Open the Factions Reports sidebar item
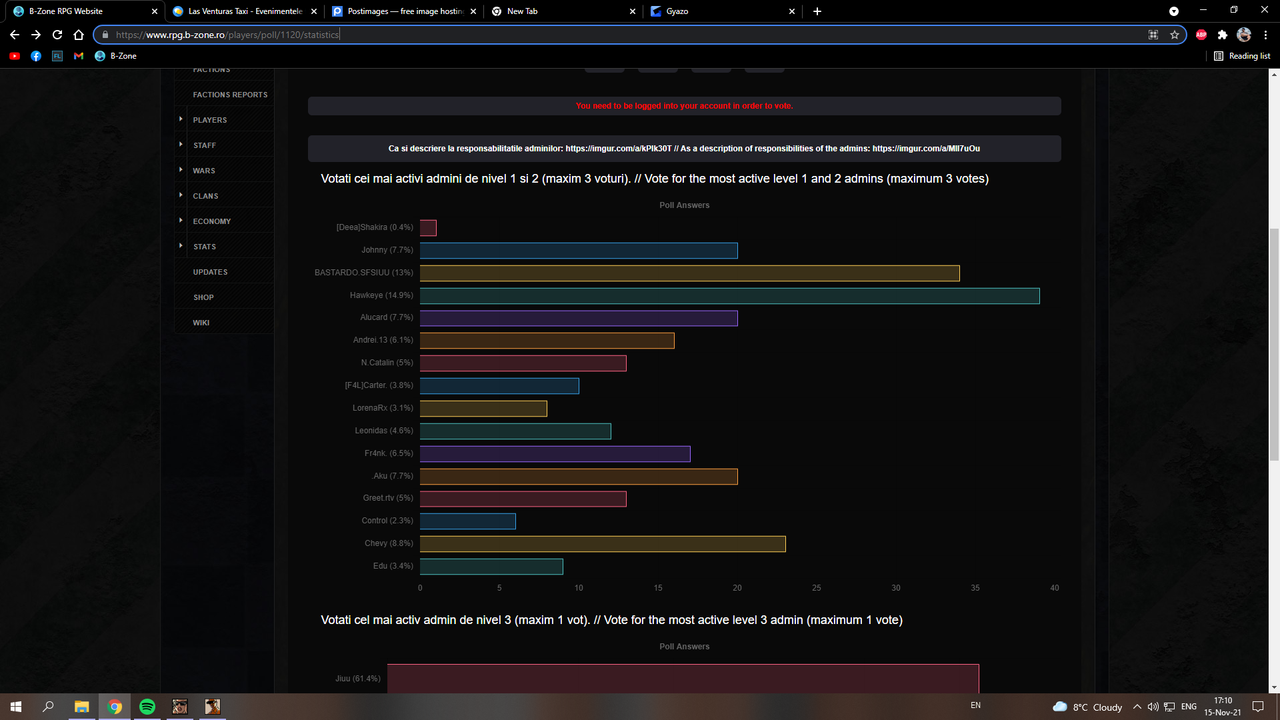The width and height of the screenshot is (1280, 720). pyautogui.click(x=230, y=95)
